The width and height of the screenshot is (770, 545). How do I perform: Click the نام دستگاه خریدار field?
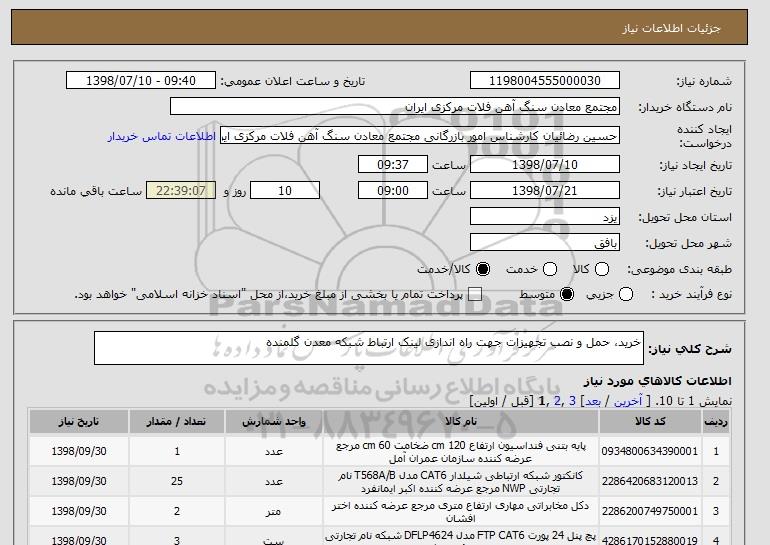(395, 107)
